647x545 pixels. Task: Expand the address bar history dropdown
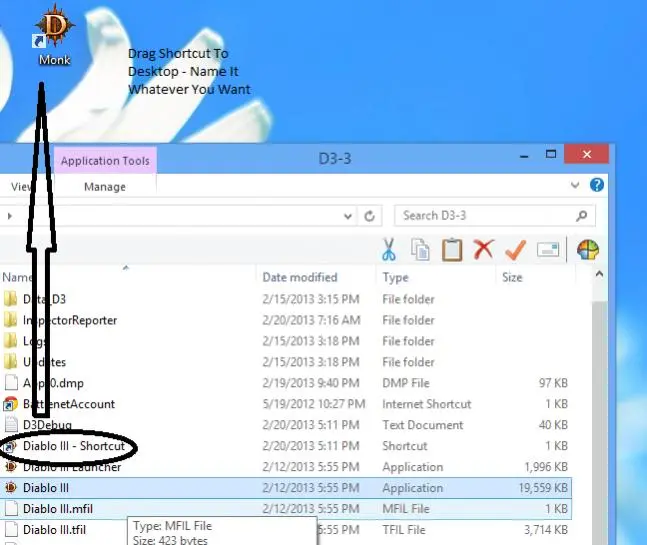[x=347, y=215]
